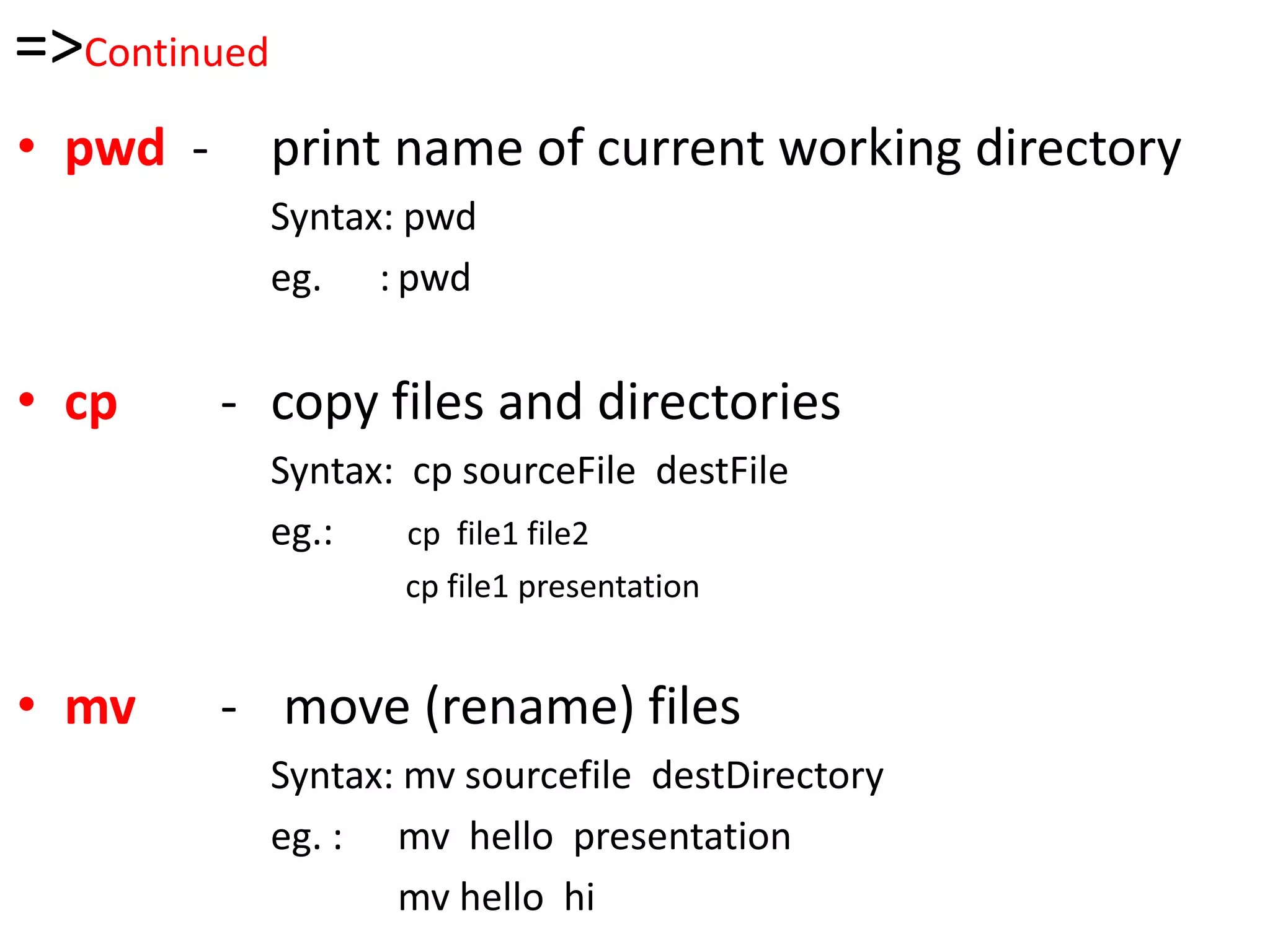The width and height of the screenshot is (1270, 952).
Task: Click the red 'cp' command name
Action: [x=91, y=403]
